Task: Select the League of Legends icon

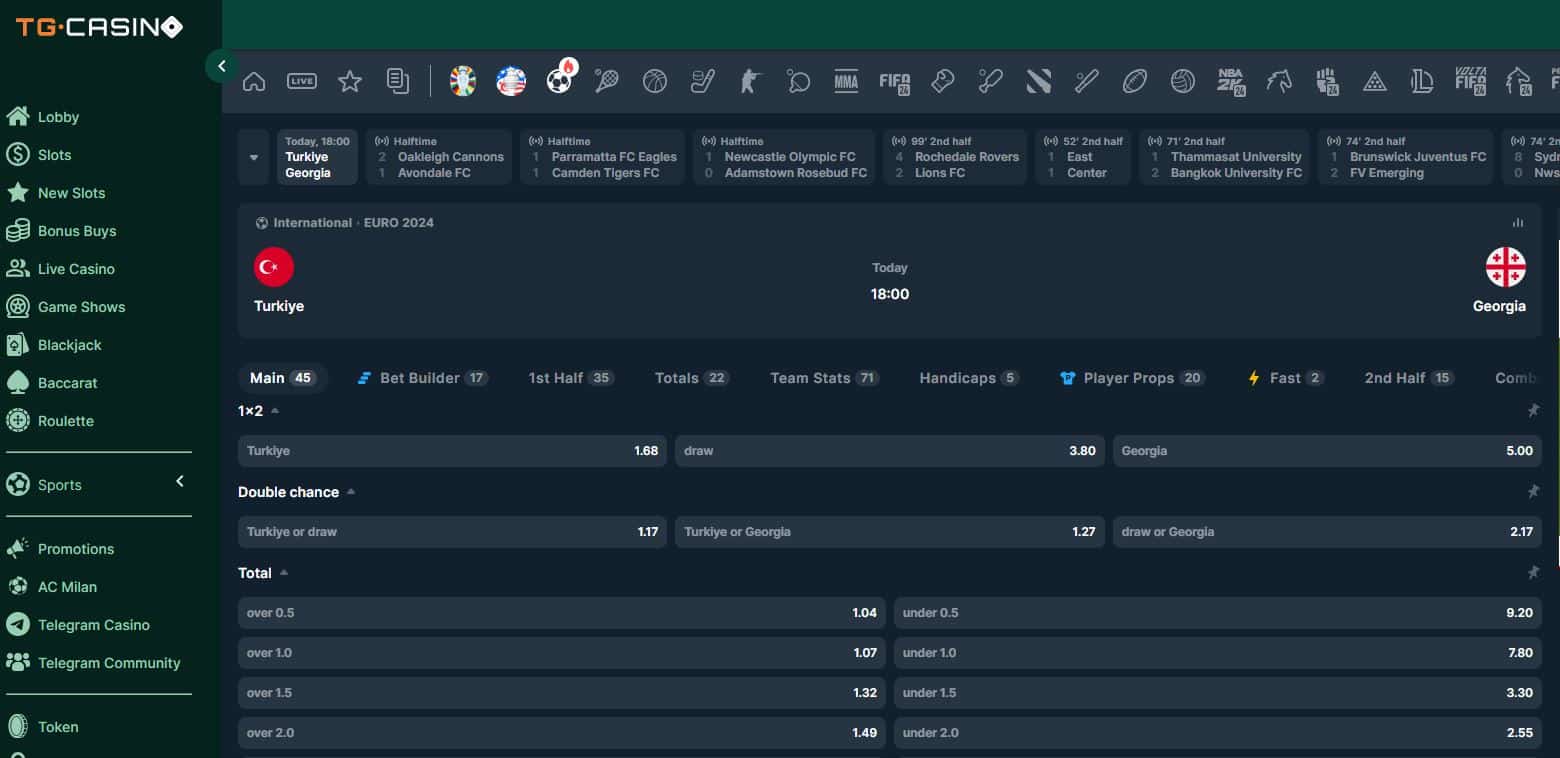Action: pyautogui.click(x=1422, y=81)
